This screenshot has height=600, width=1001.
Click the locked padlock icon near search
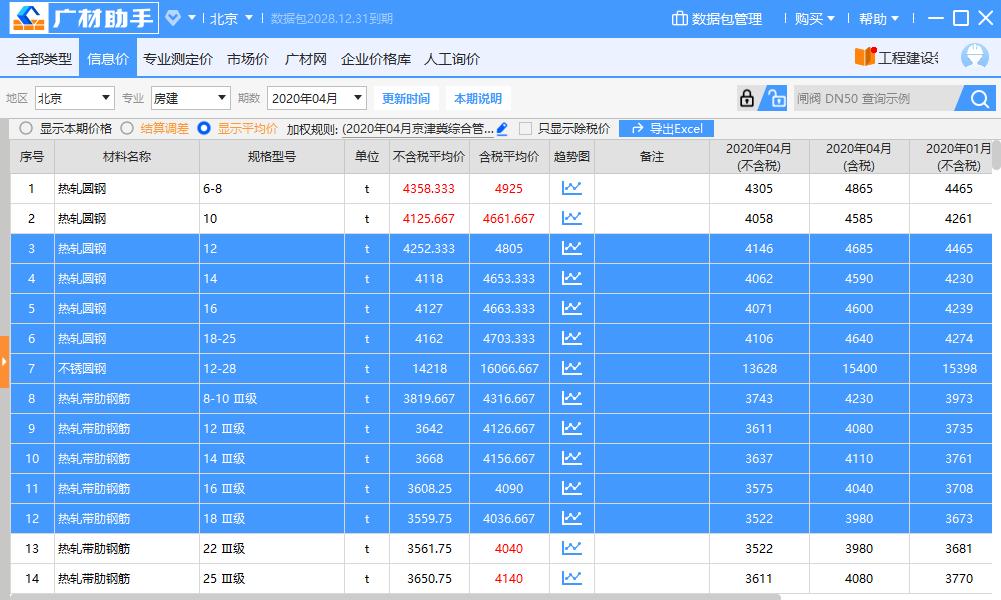pos(745,98)
